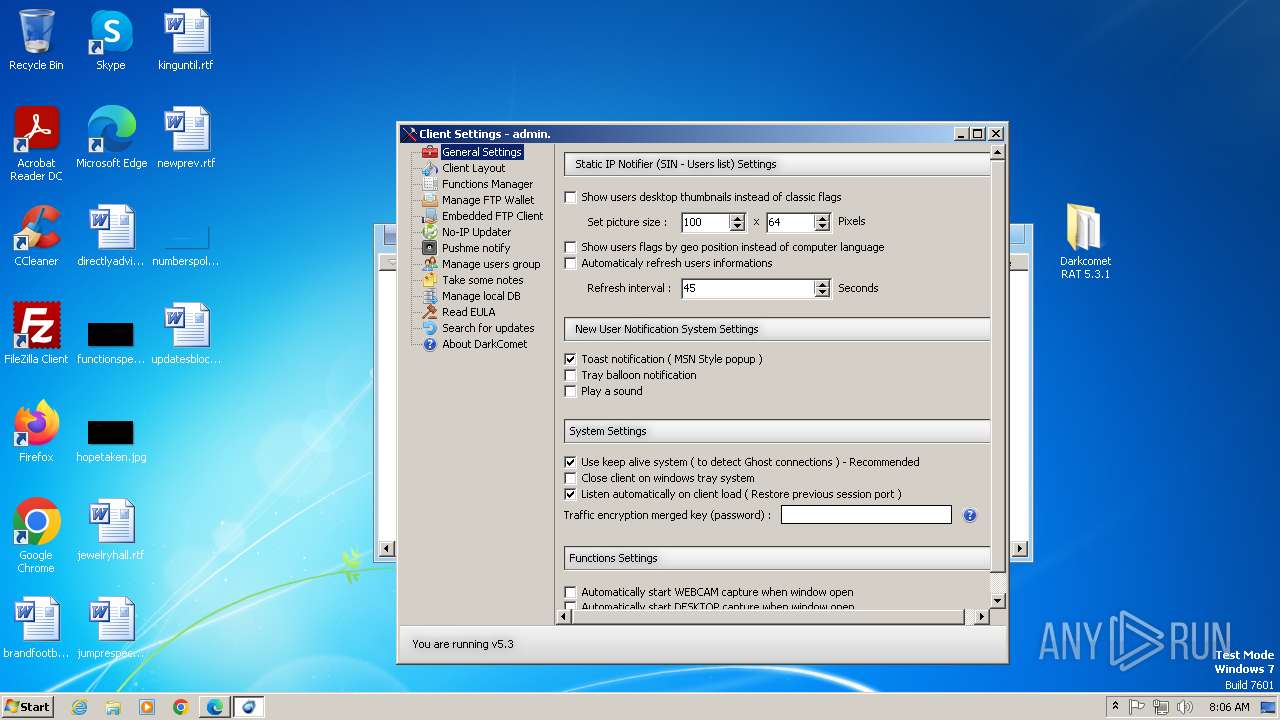Open General Settings toolbox icon

tap(430, 152)
